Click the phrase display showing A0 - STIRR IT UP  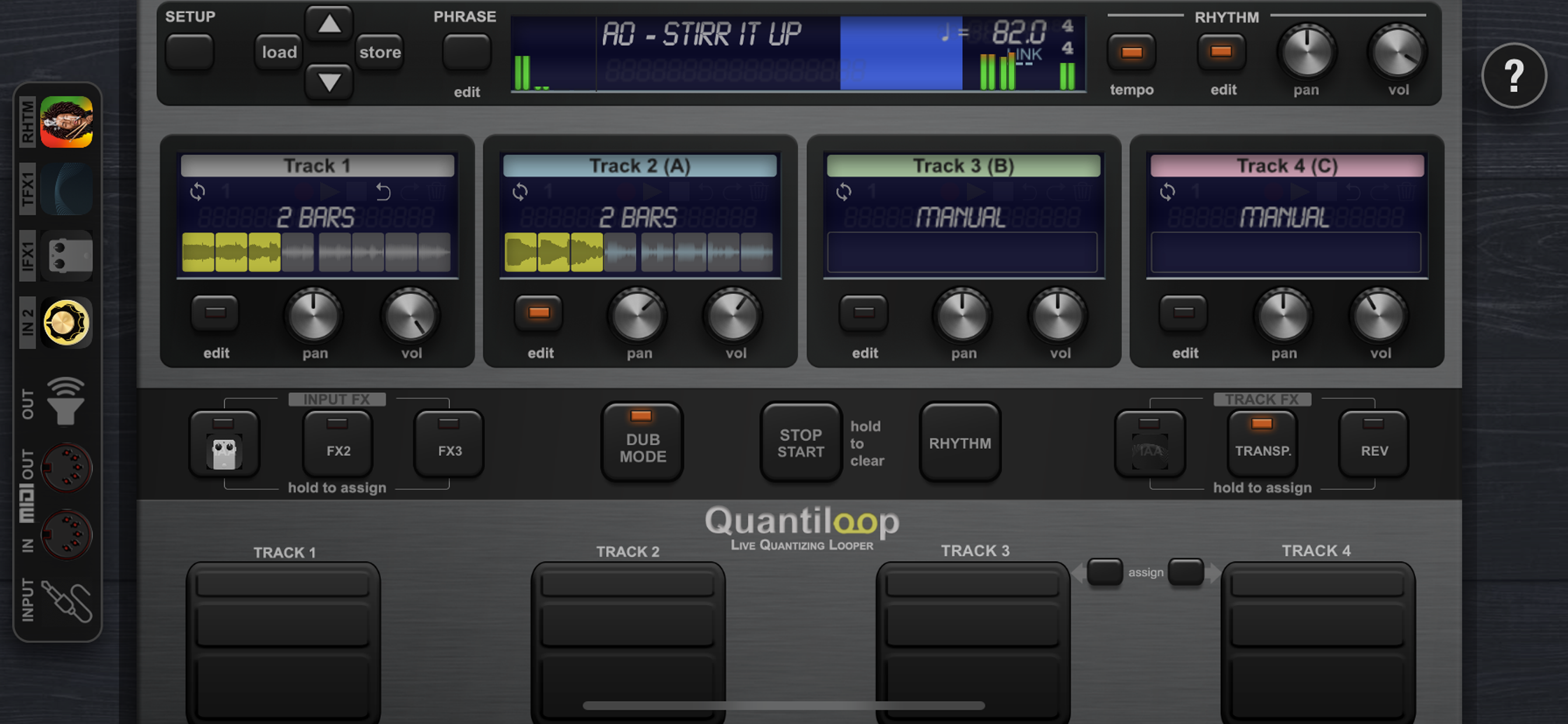(700, 34)
